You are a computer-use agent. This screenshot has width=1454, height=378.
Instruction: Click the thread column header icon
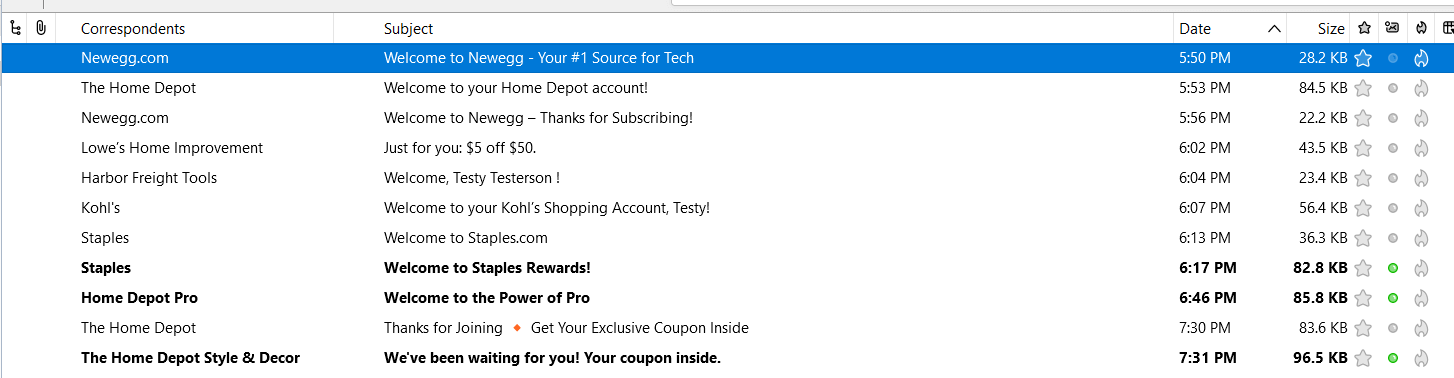tap(15, 29)
